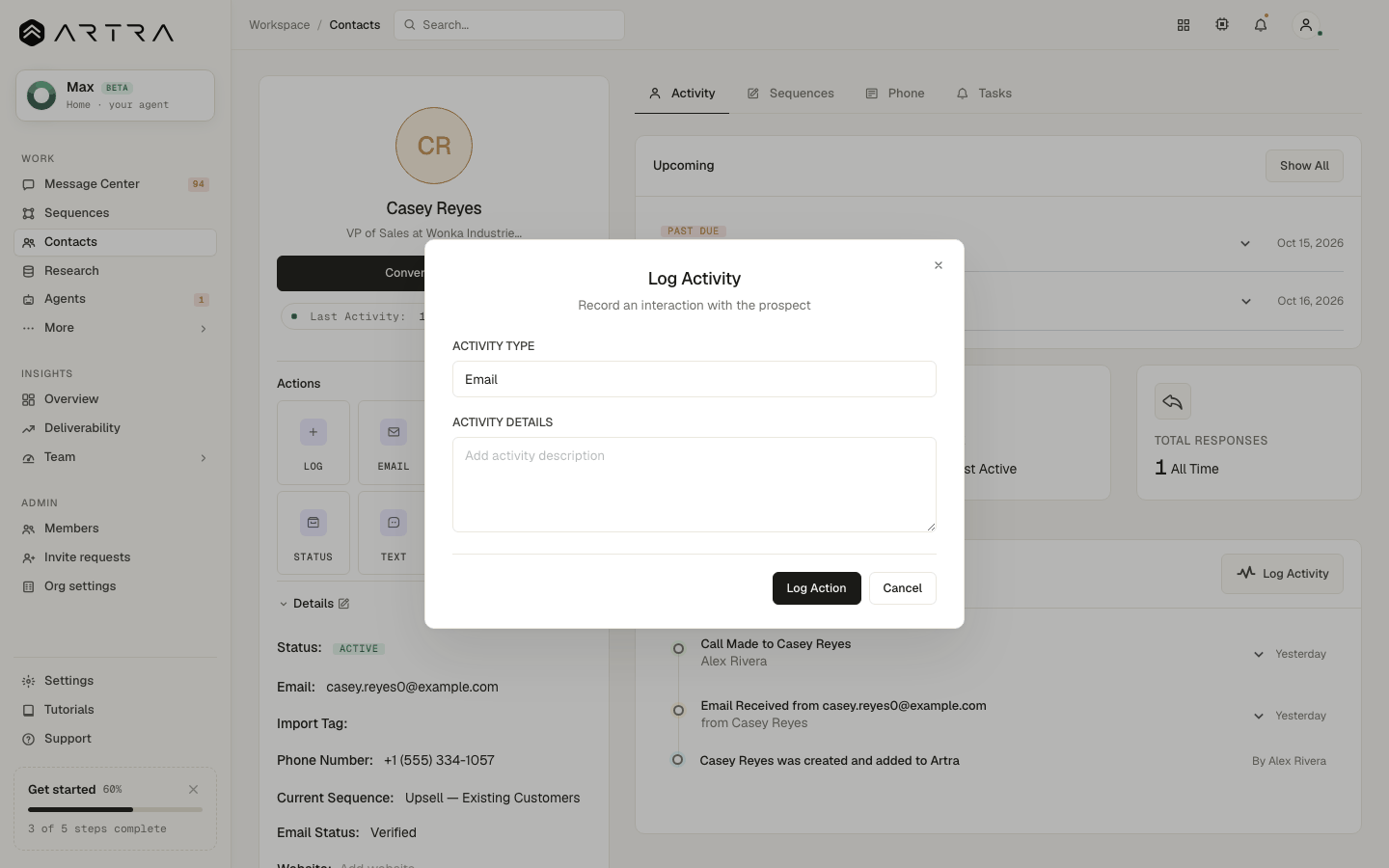Expand the More menu chevron

coord(204,329)
